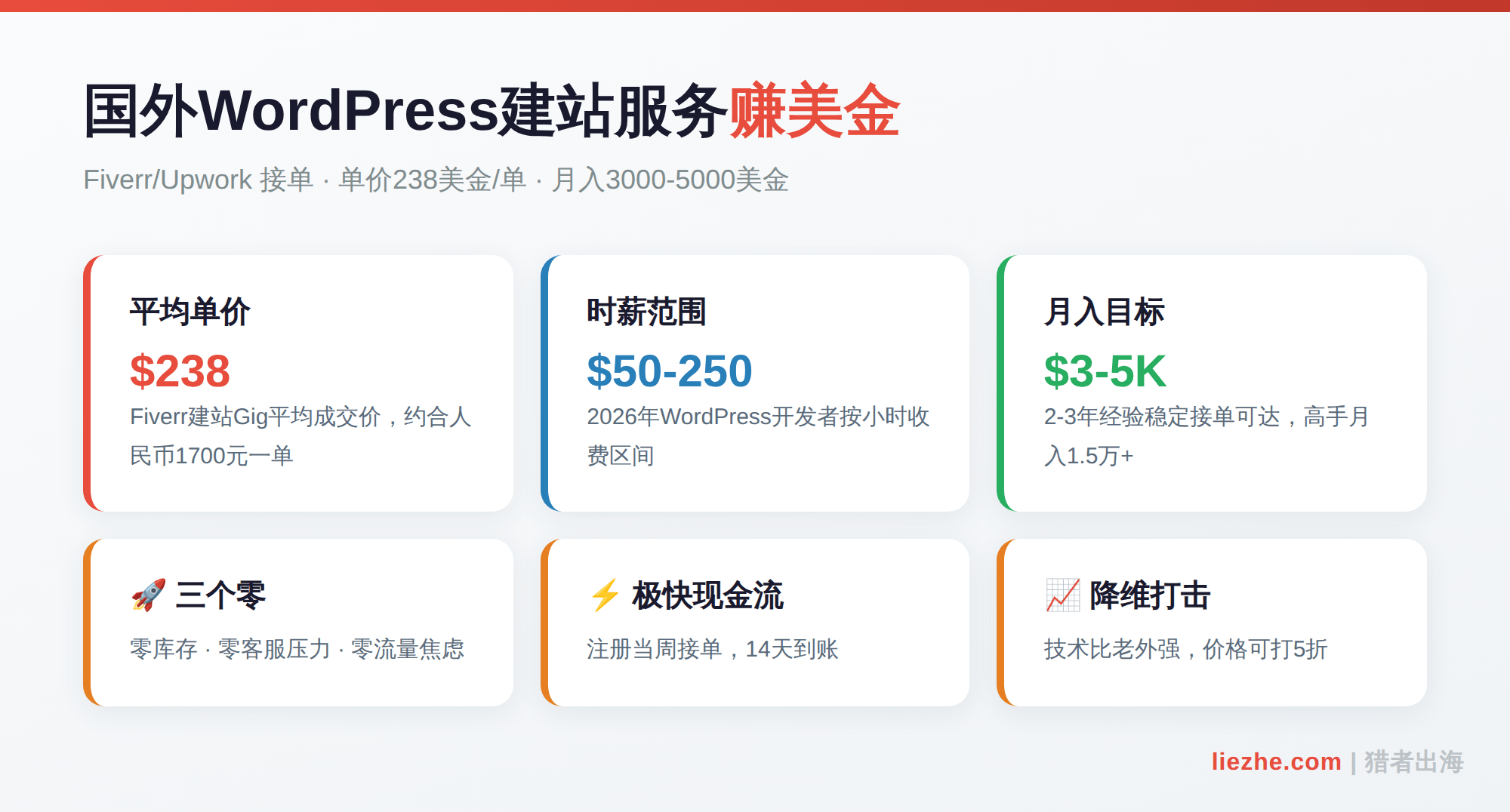Click the description mentioning 人民币1700元一单
Screen dimensions: 1510x812
click(300, 436)
